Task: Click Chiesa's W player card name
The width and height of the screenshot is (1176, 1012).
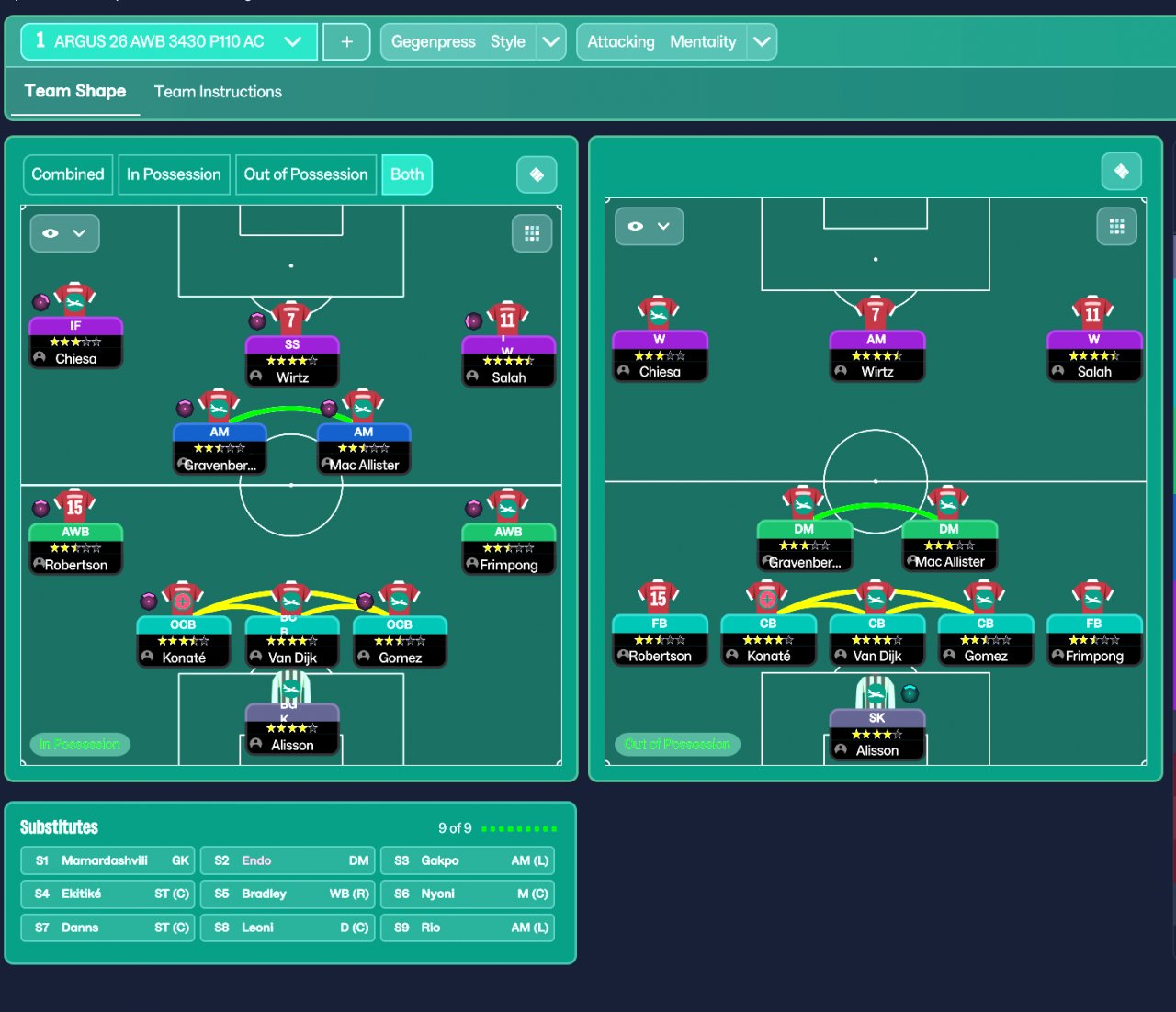Action: [660, 372]
